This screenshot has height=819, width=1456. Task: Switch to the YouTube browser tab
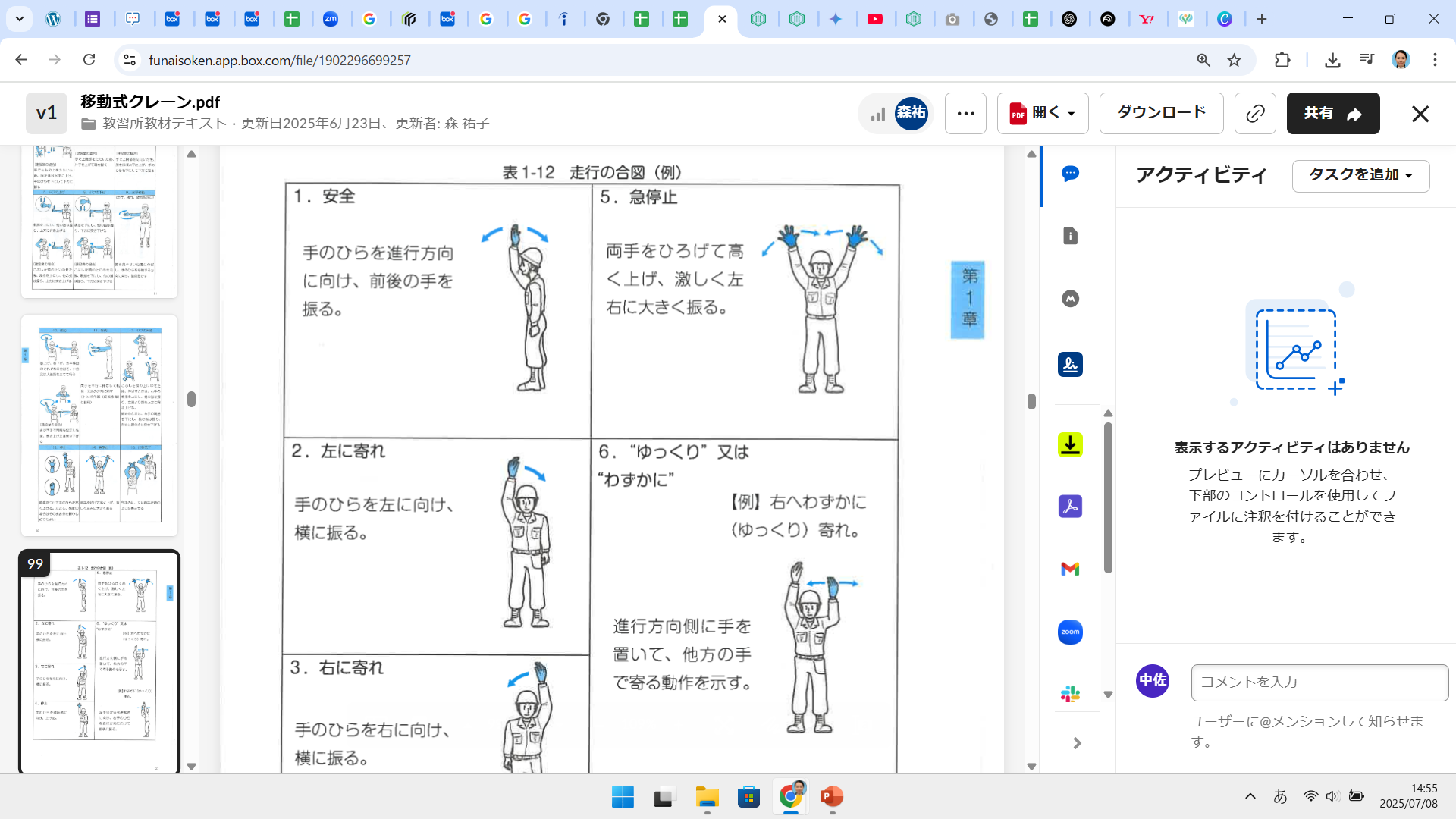pos(874,19)
